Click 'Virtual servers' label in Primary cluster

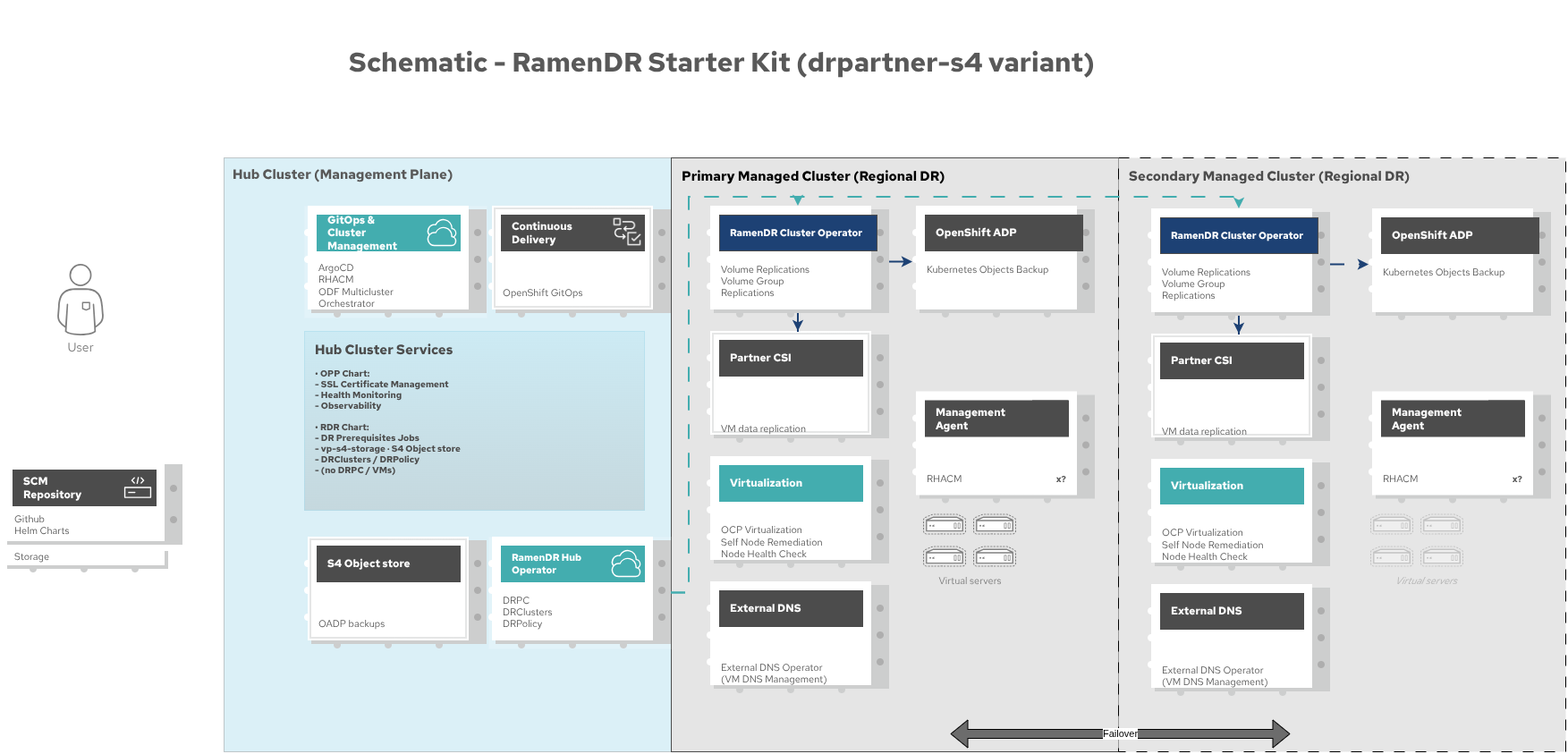(x=970, y=580)
